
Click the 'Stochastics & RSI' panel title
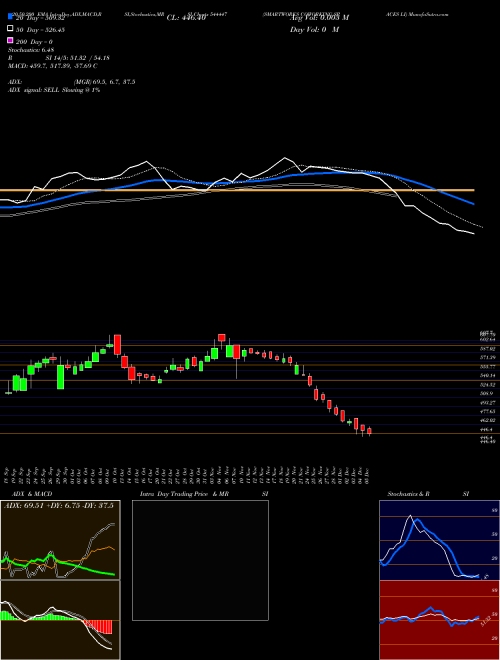(428, 494)
